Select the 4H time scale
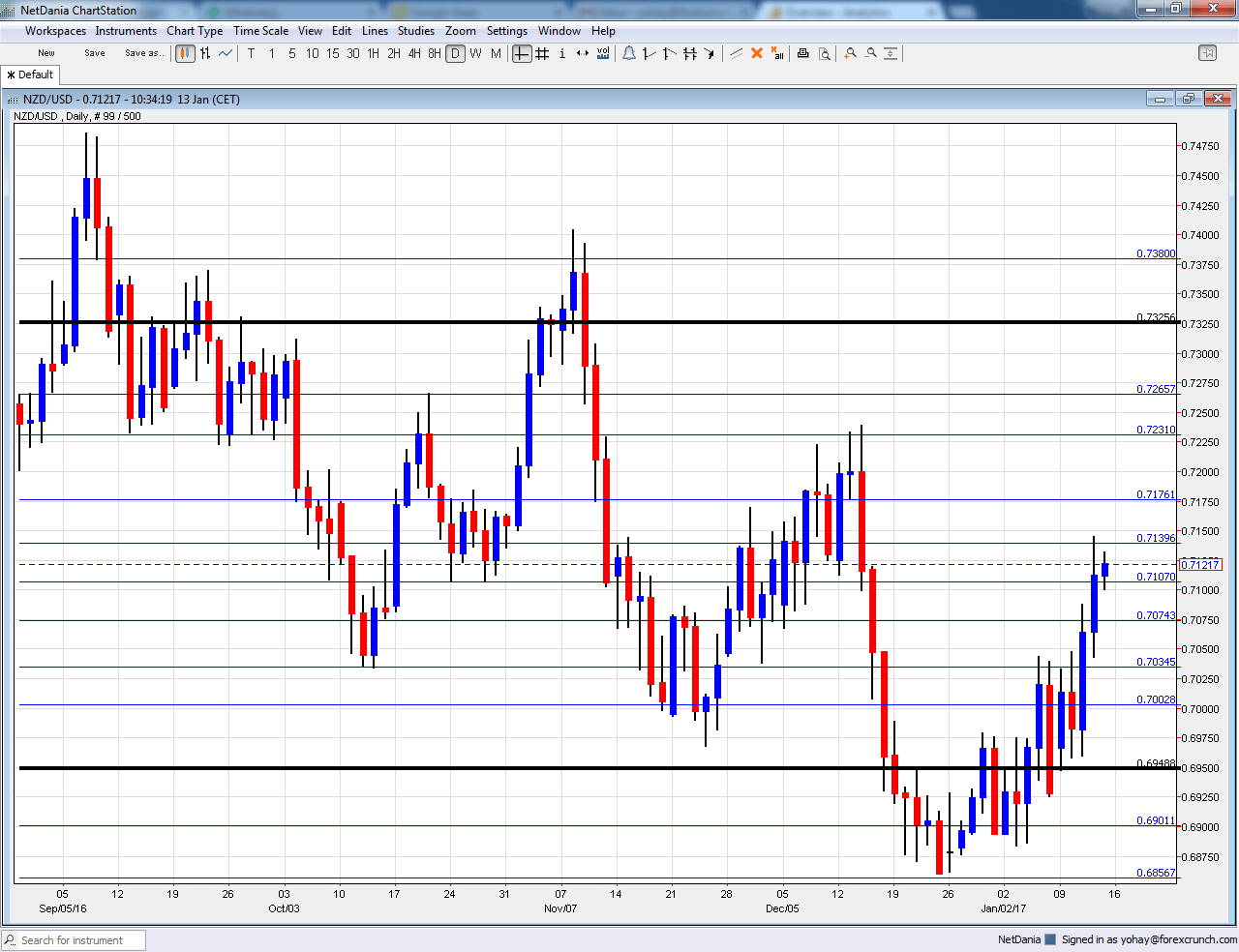1239x952 pixels. point(414,54)
